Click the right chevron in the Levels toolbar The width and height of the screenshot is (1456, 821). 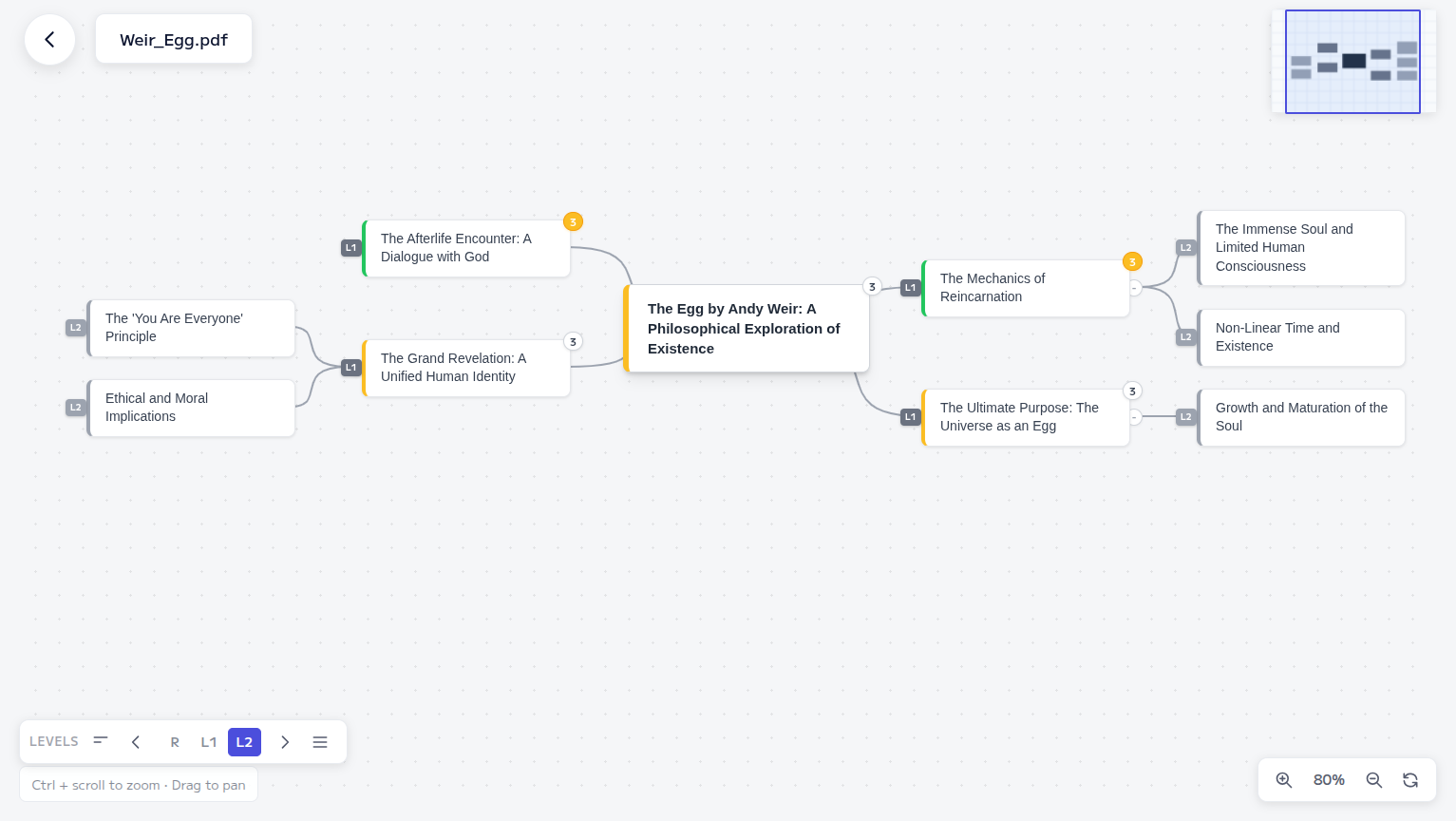coord(285,742)
